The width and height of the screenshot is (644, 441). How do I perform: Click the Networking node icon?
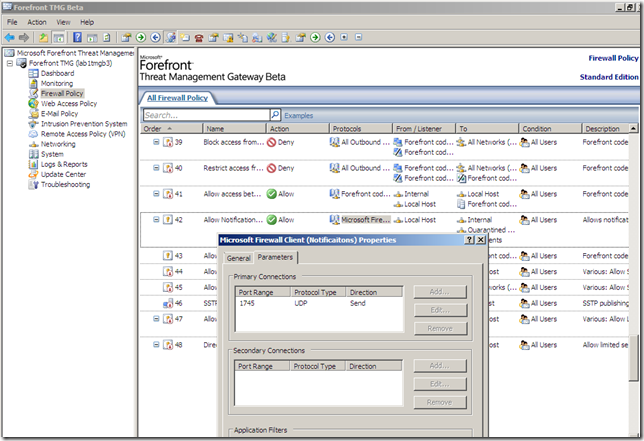point(34,144)
